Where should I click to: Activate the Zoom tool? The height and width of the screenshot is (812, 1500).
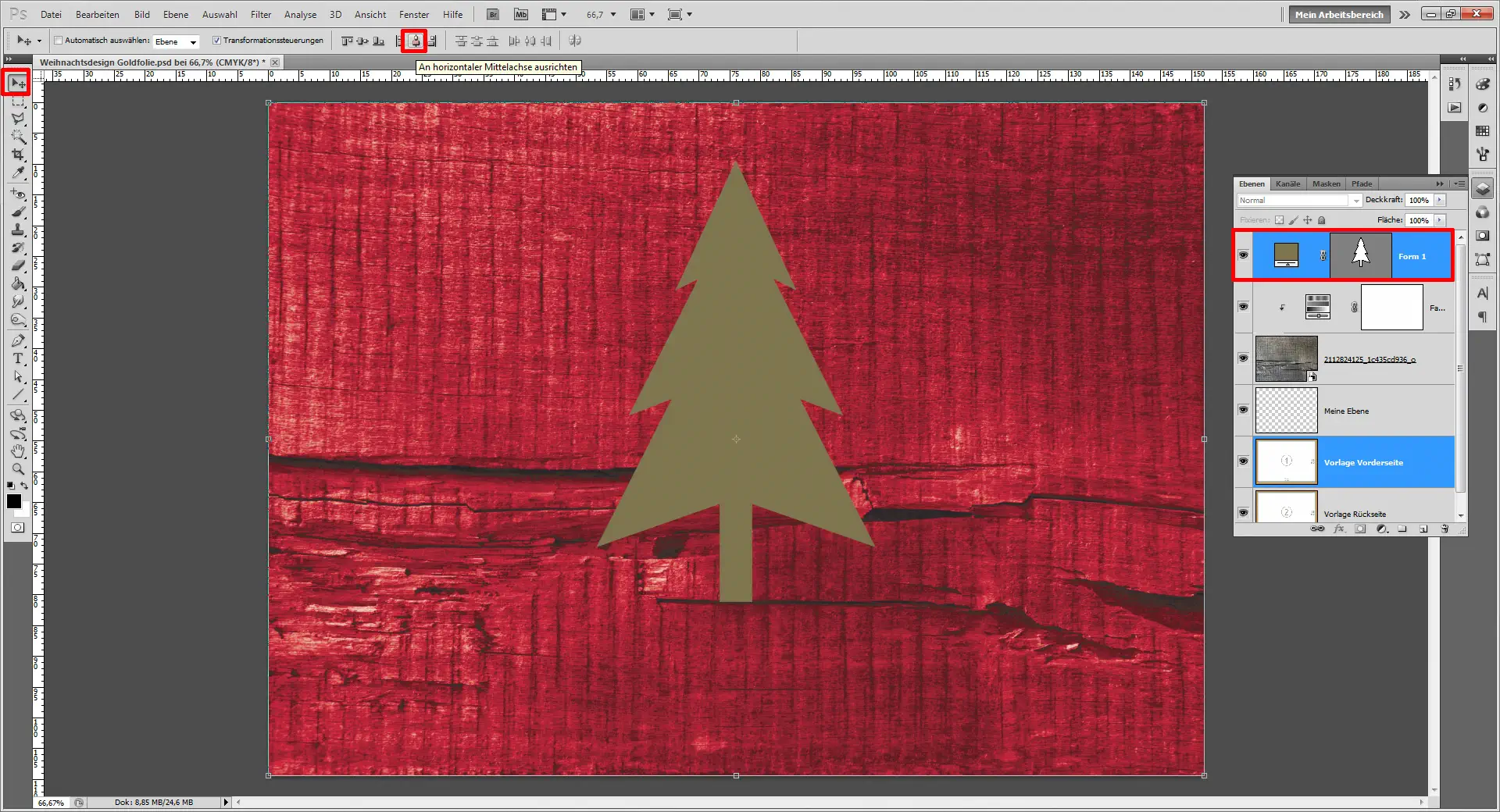point(17,469)
